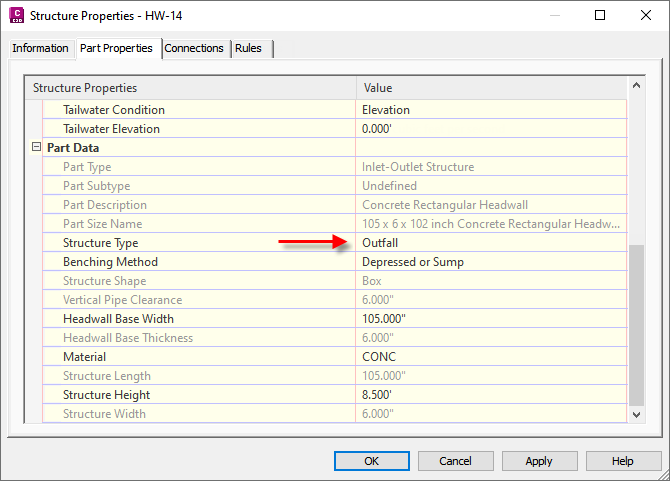
Task: Edit the Headwall Base Width value
Action: (x=490, y=319)
